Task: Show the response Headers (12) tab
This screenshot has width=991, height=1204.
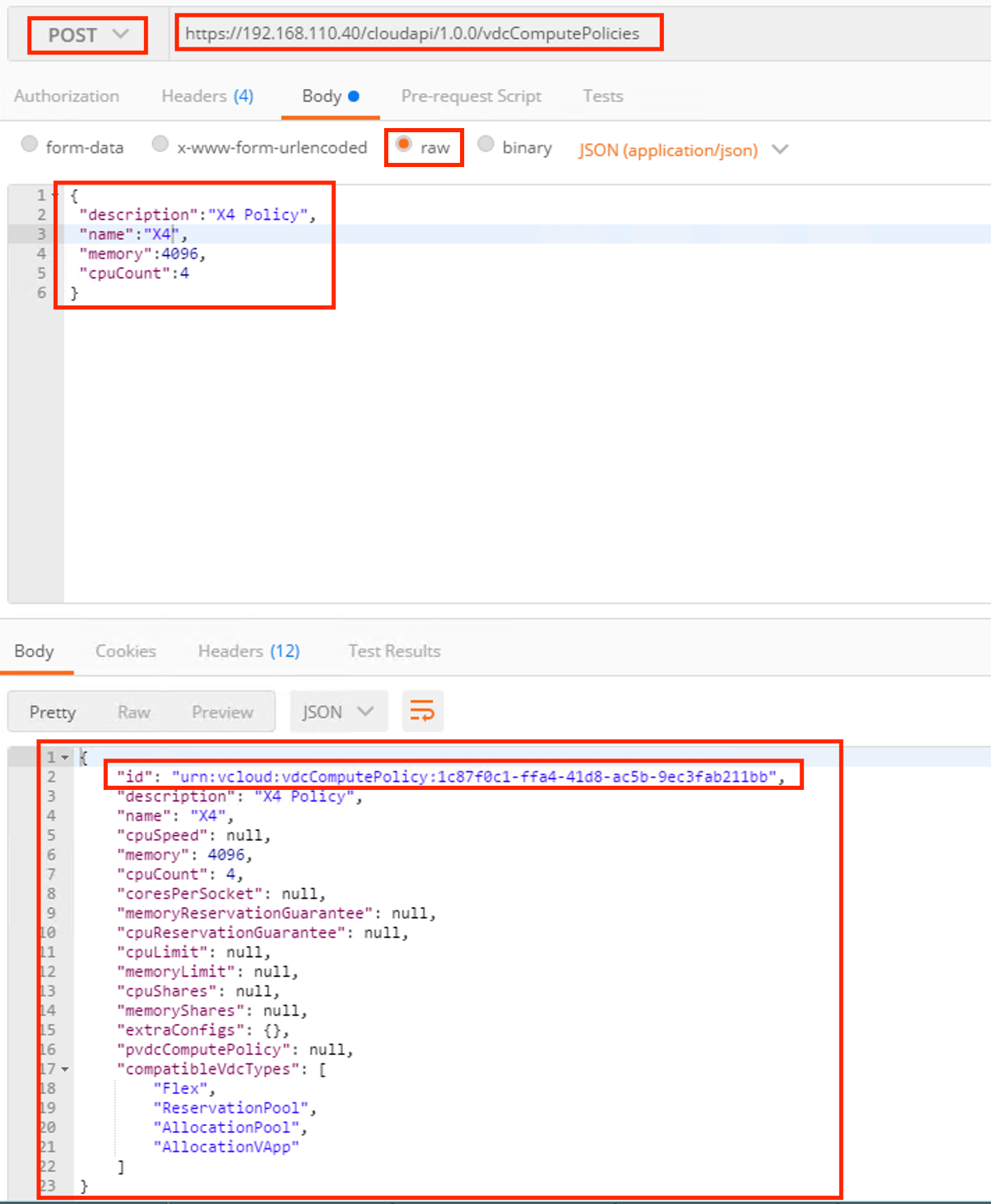Action: pyautogui.click(x=248, y=651)
